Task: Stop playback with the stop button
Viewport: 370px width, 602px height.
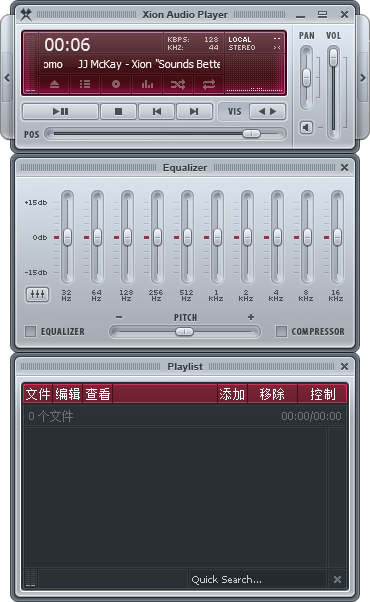Action: pos(118,112)
